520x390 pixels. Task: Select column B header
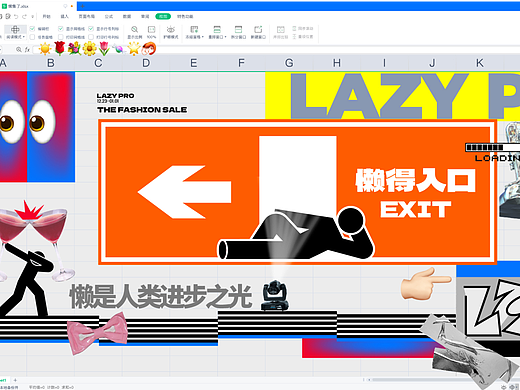(51, 63)
